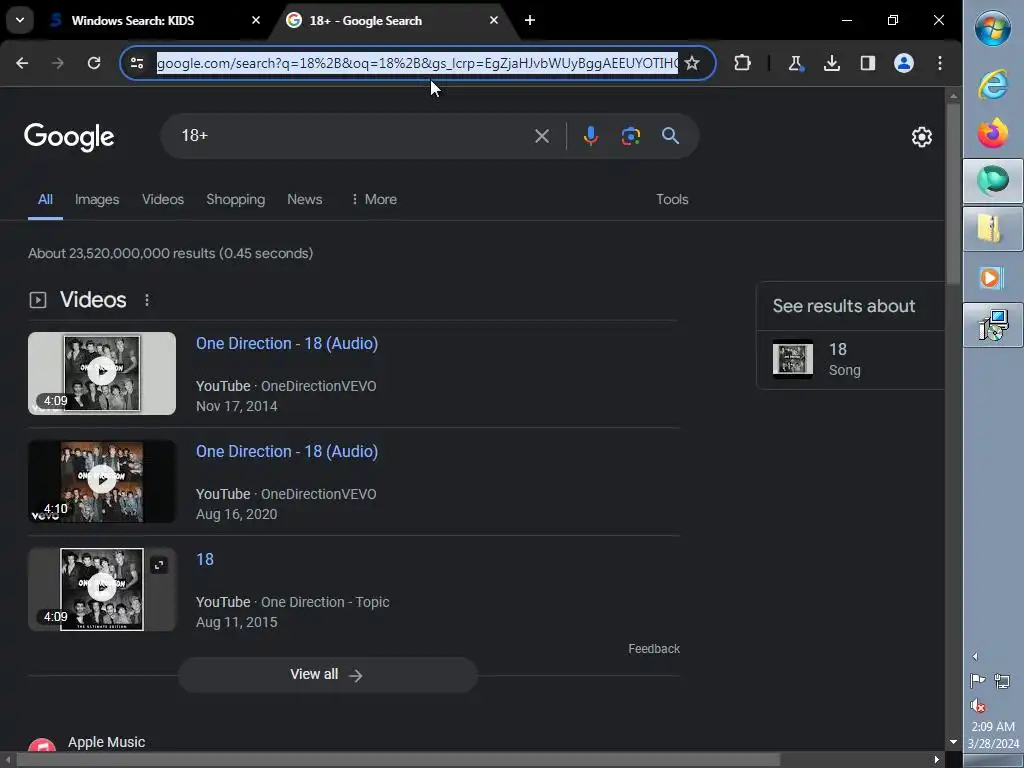
Task: Open the 2014 One Direction 18 video link
Action: pos(287,344)
